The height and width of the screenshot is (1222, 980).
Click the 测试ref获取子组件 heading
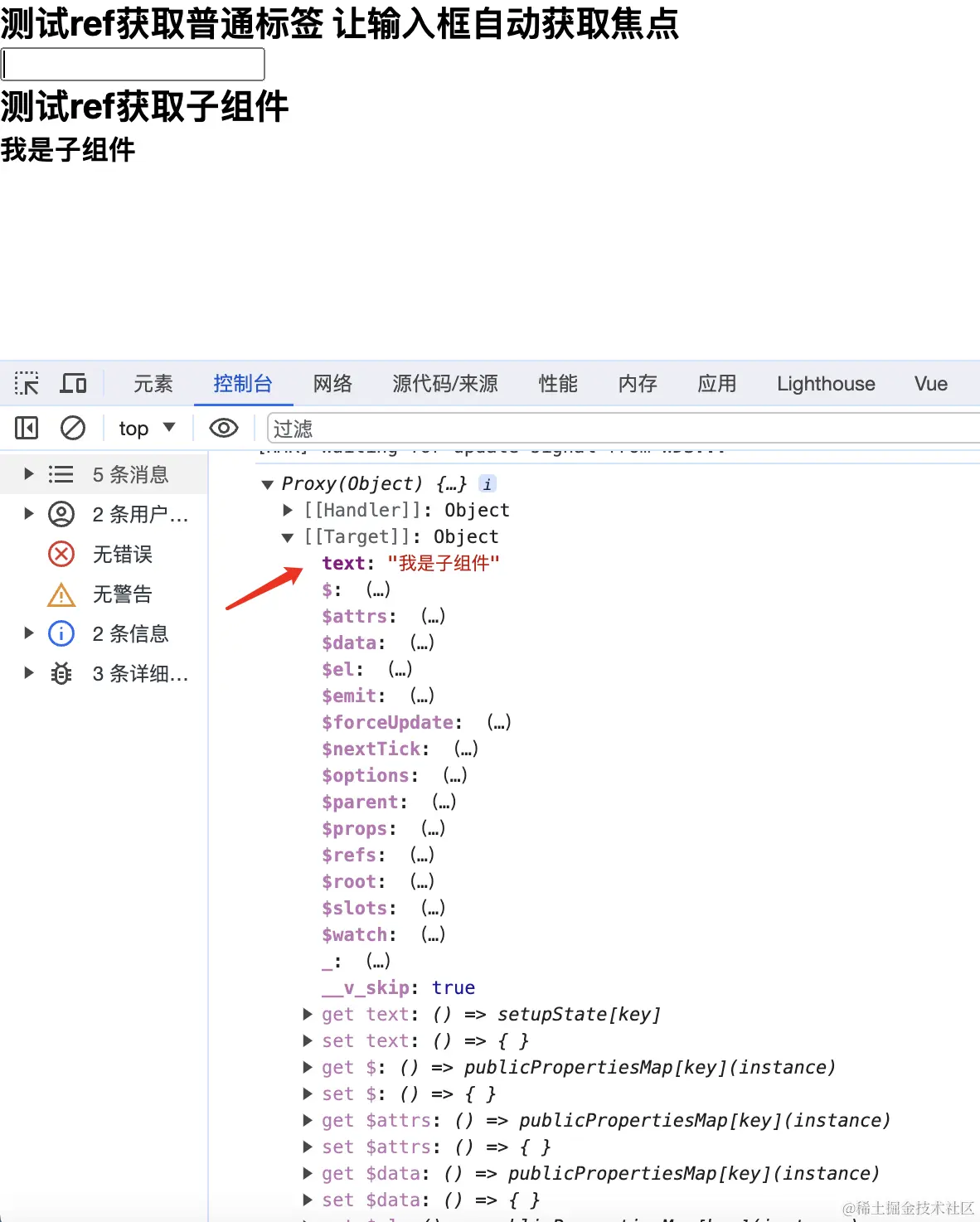(144, 106)
